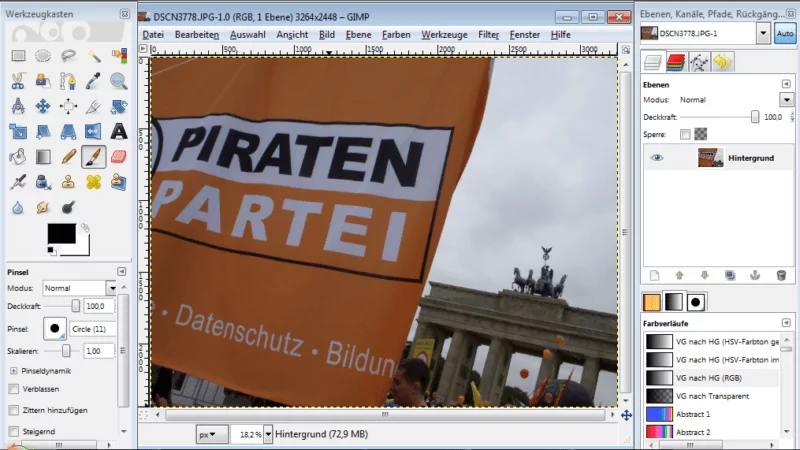
Task: Select the Measure tool
Action: [18, 106]
